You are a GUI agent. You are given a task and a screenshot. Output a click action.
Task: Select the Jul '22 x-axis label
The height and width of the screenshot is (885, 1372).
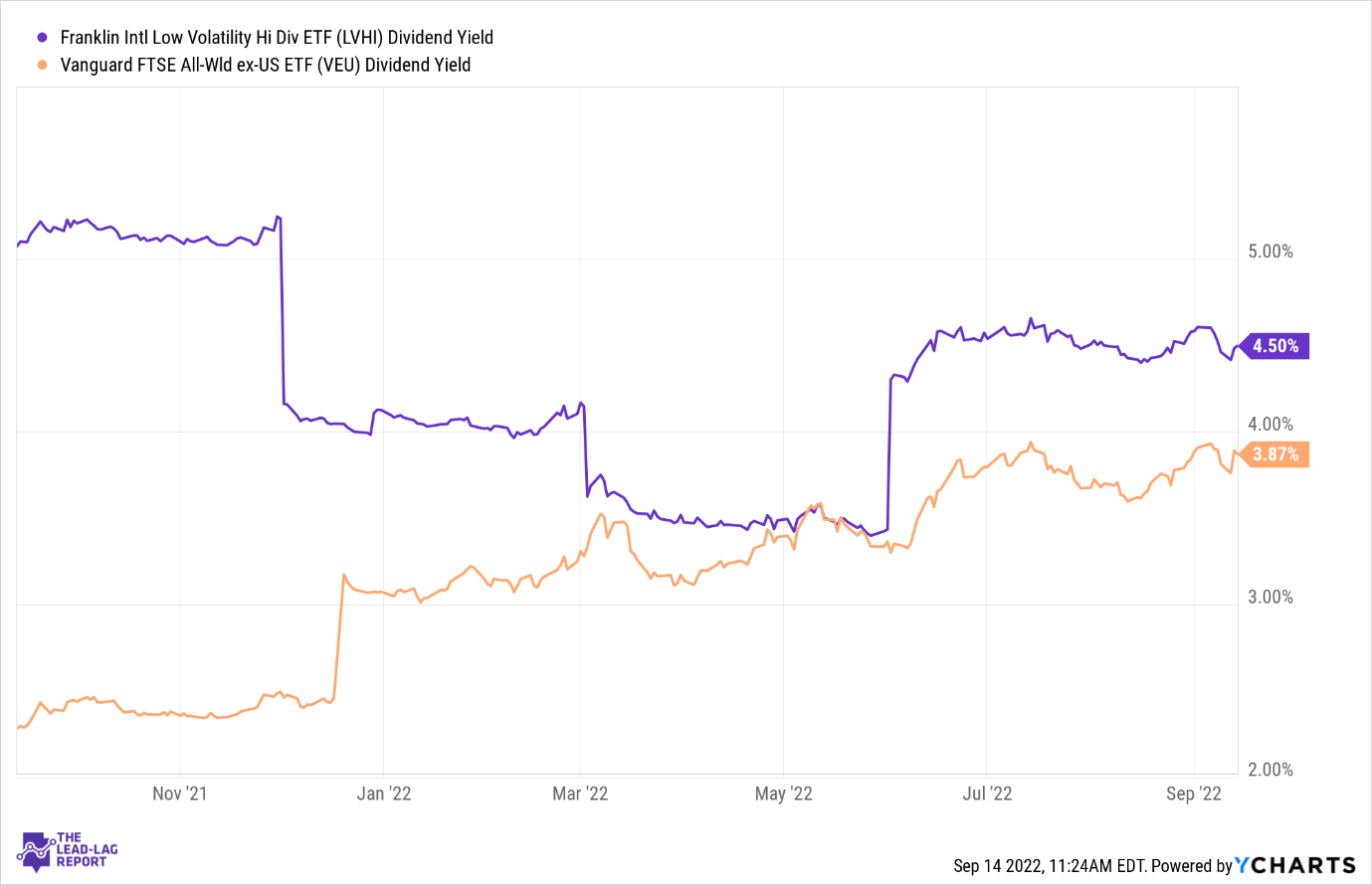click(987, 794)
